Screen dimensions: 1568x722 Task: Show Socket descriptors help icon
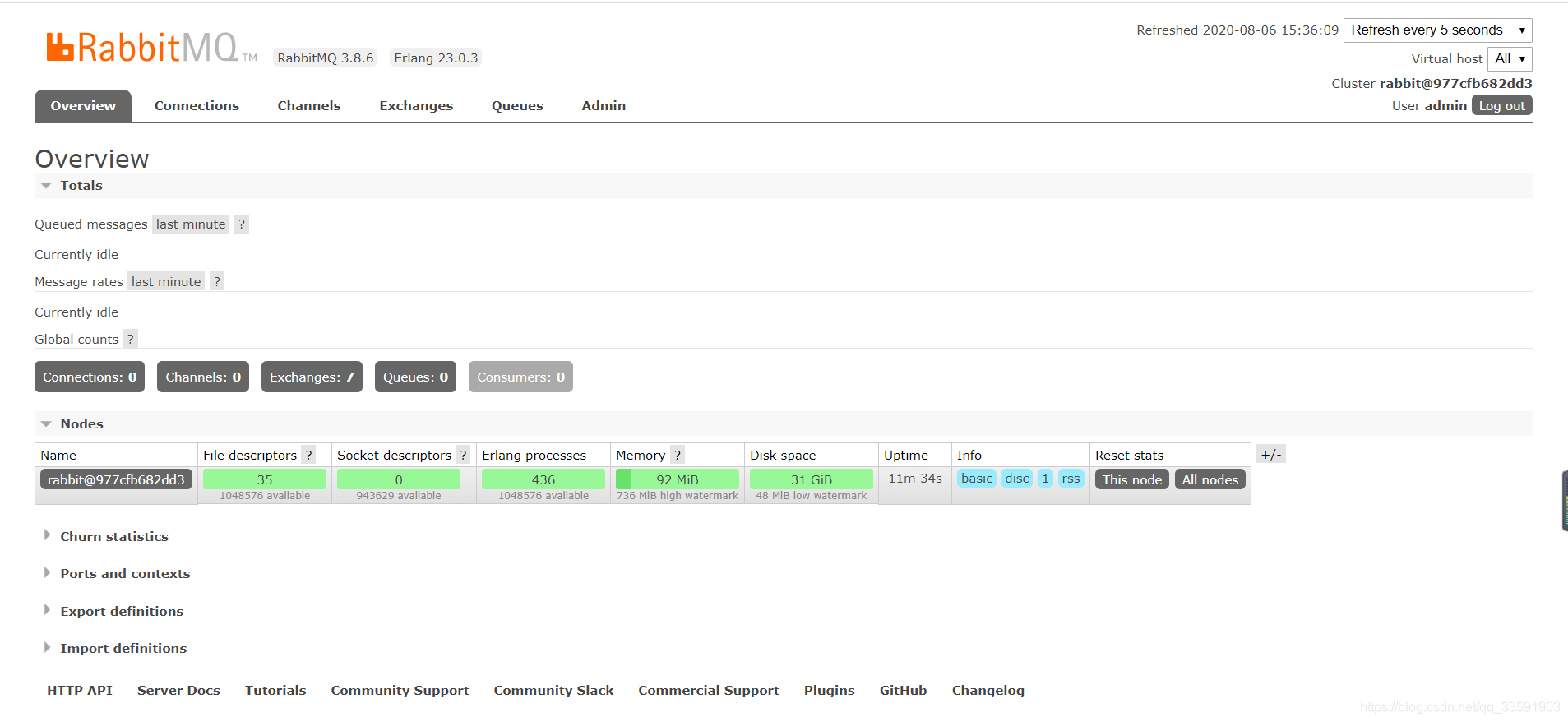tap(463, 455)
